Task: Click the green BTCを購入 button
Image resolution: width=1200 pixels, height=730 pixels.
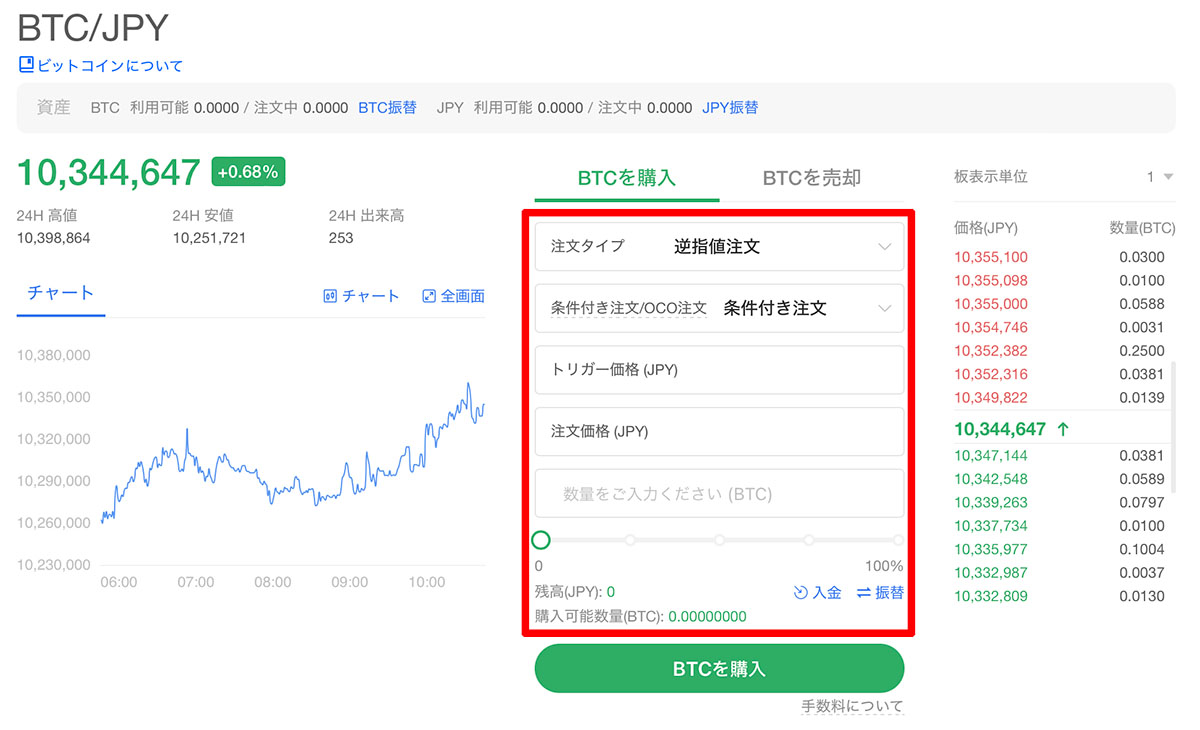Action: click(x=720, y=669)
